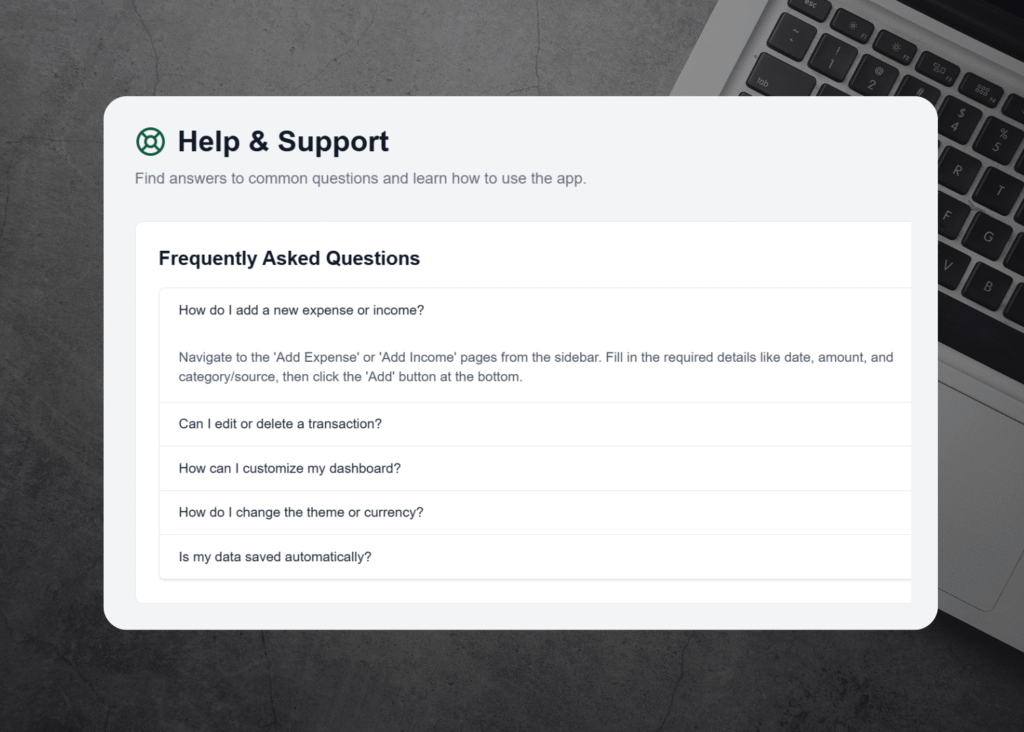Click the 'Navigate to the Add Expense' answer text

pos(535,367)
